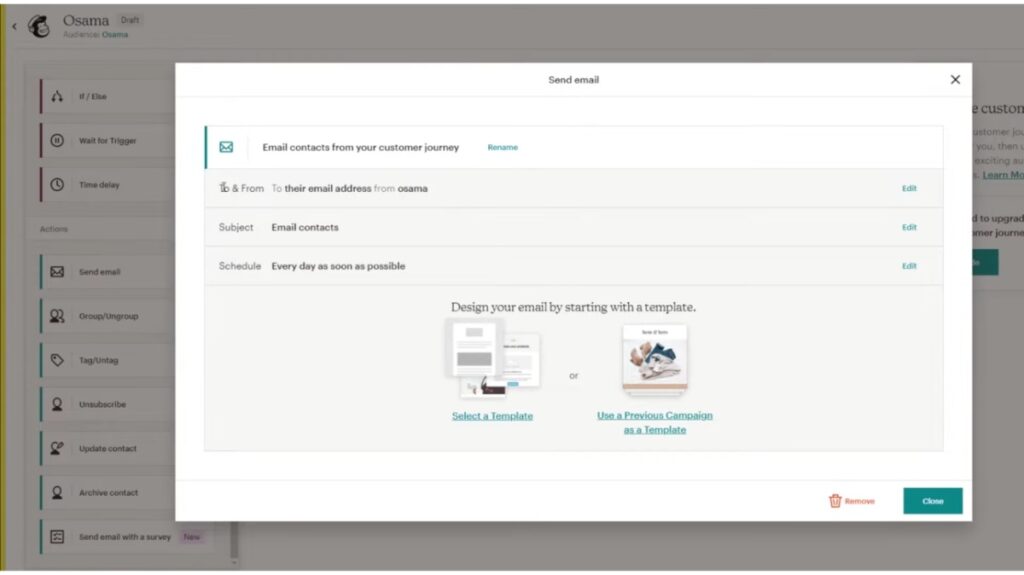
Task: Click the teal Close button
Action: [933, 501]
